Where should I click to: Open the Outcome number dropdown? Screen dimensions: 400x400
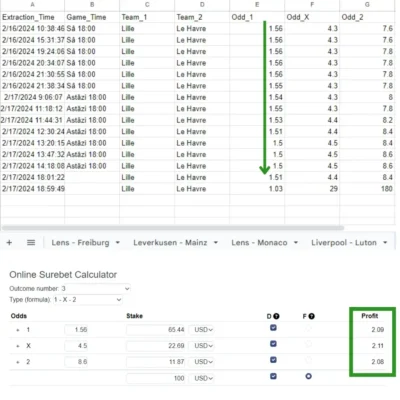coord(95,288)
